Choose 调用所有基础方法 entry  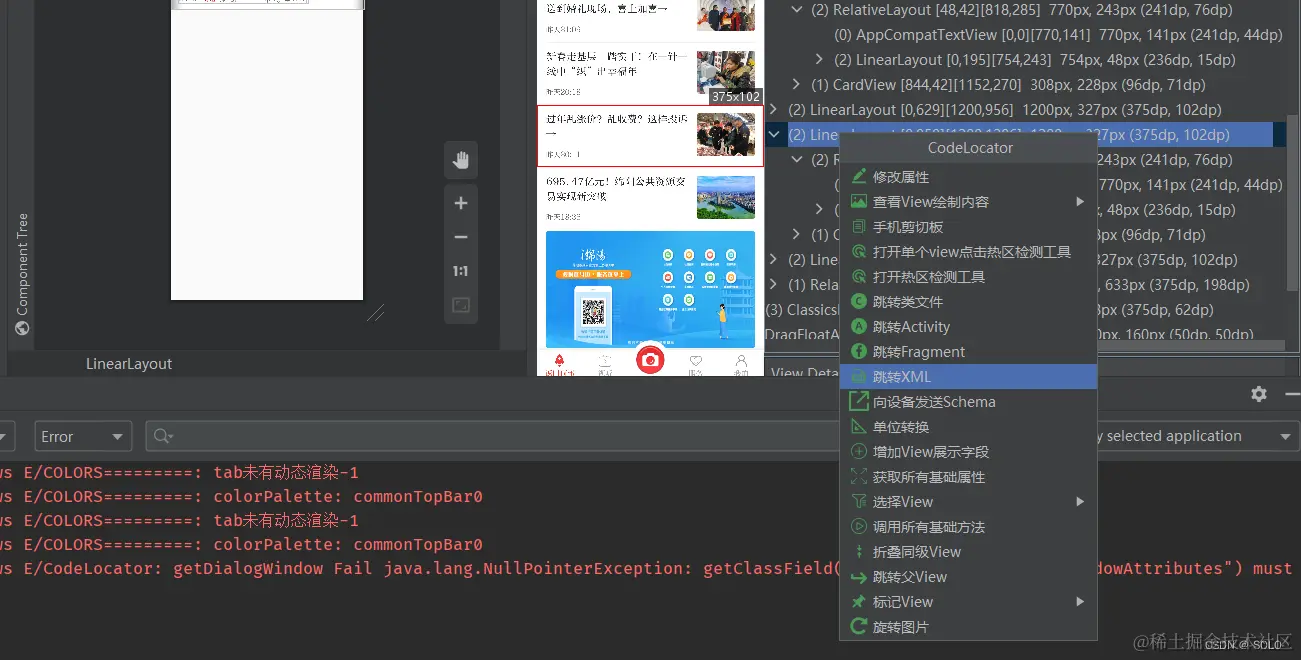pyautogui.click(x=968, y=527)
